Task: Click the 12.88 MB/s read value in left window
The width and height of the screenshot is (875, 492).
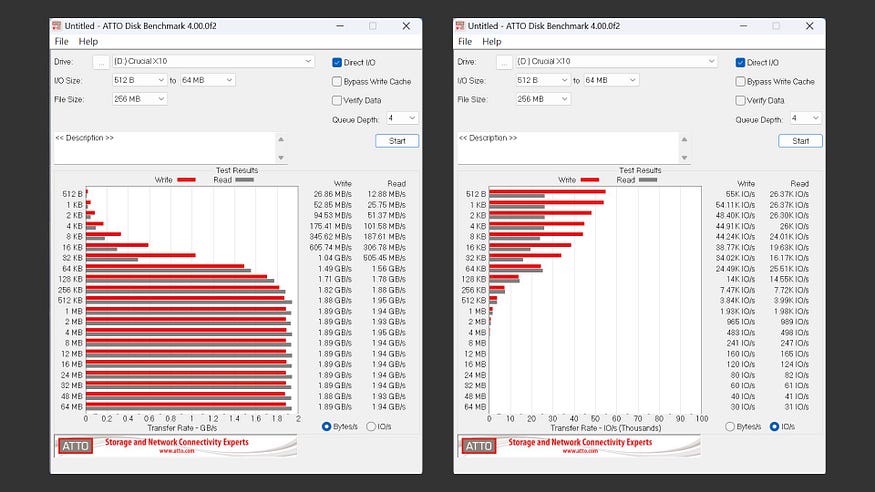Action: (387, 194)
